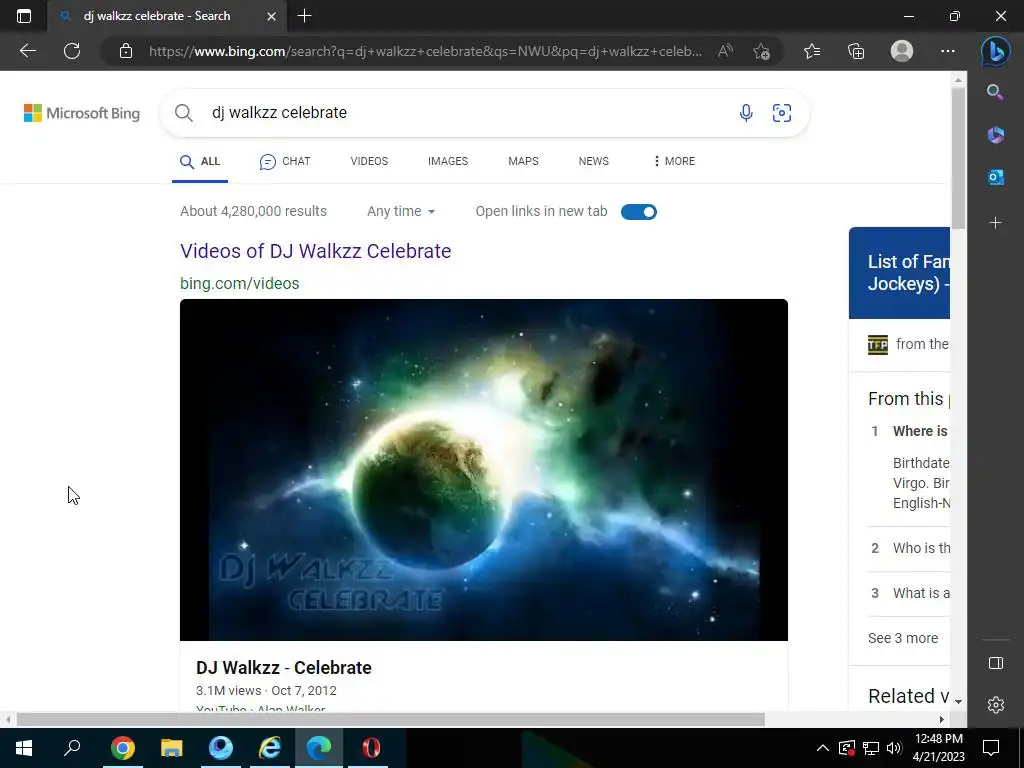Image resolution: width=1024 pixels, height=768 pixels.
Task: Show hidden system tray icons chevron
Action: pos(823,748)
